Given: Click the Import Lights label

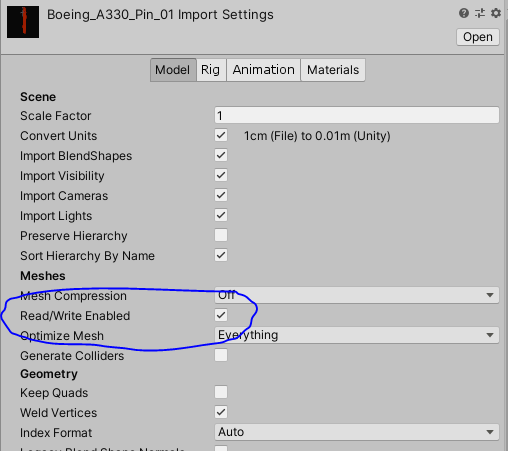Looking at the screenshot, I should click(x=56, y=216).
